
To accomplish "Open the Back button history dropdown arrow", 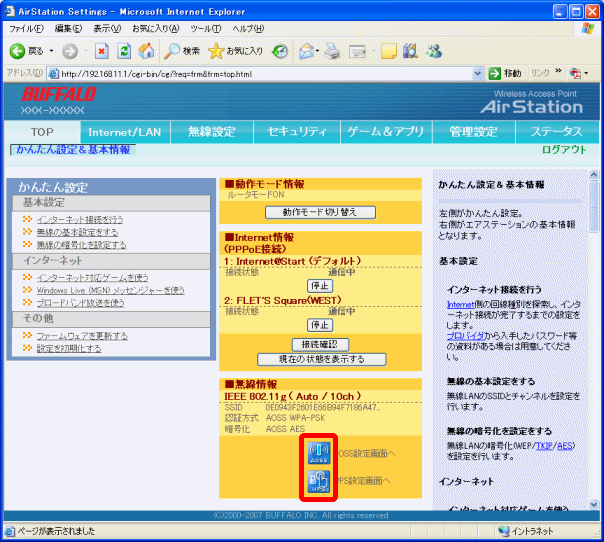I will [x=49, y=50].
